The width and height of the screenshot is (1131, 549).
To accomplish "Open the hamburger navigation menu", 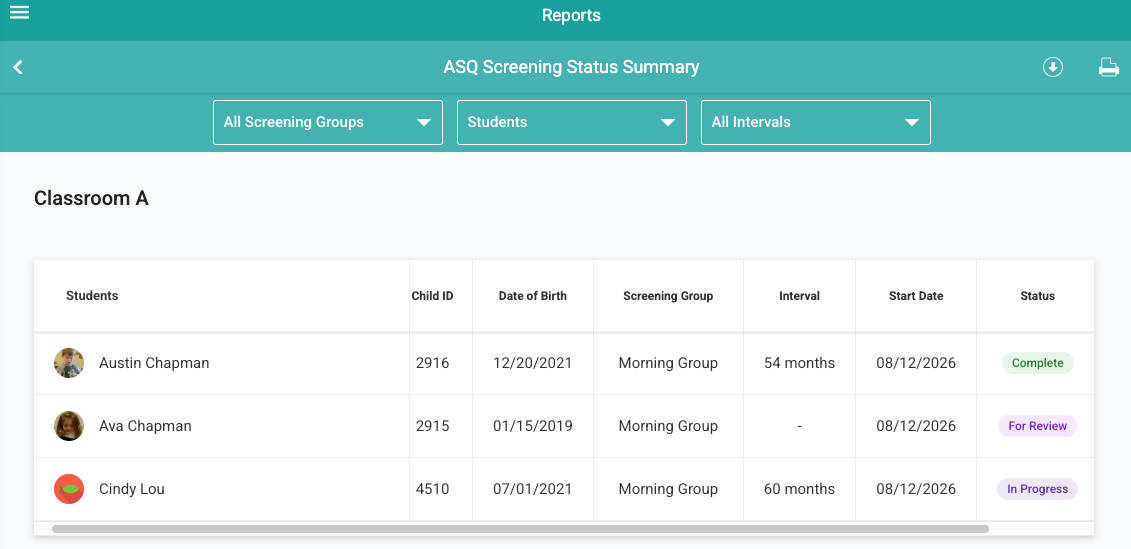I will [19, 12].
